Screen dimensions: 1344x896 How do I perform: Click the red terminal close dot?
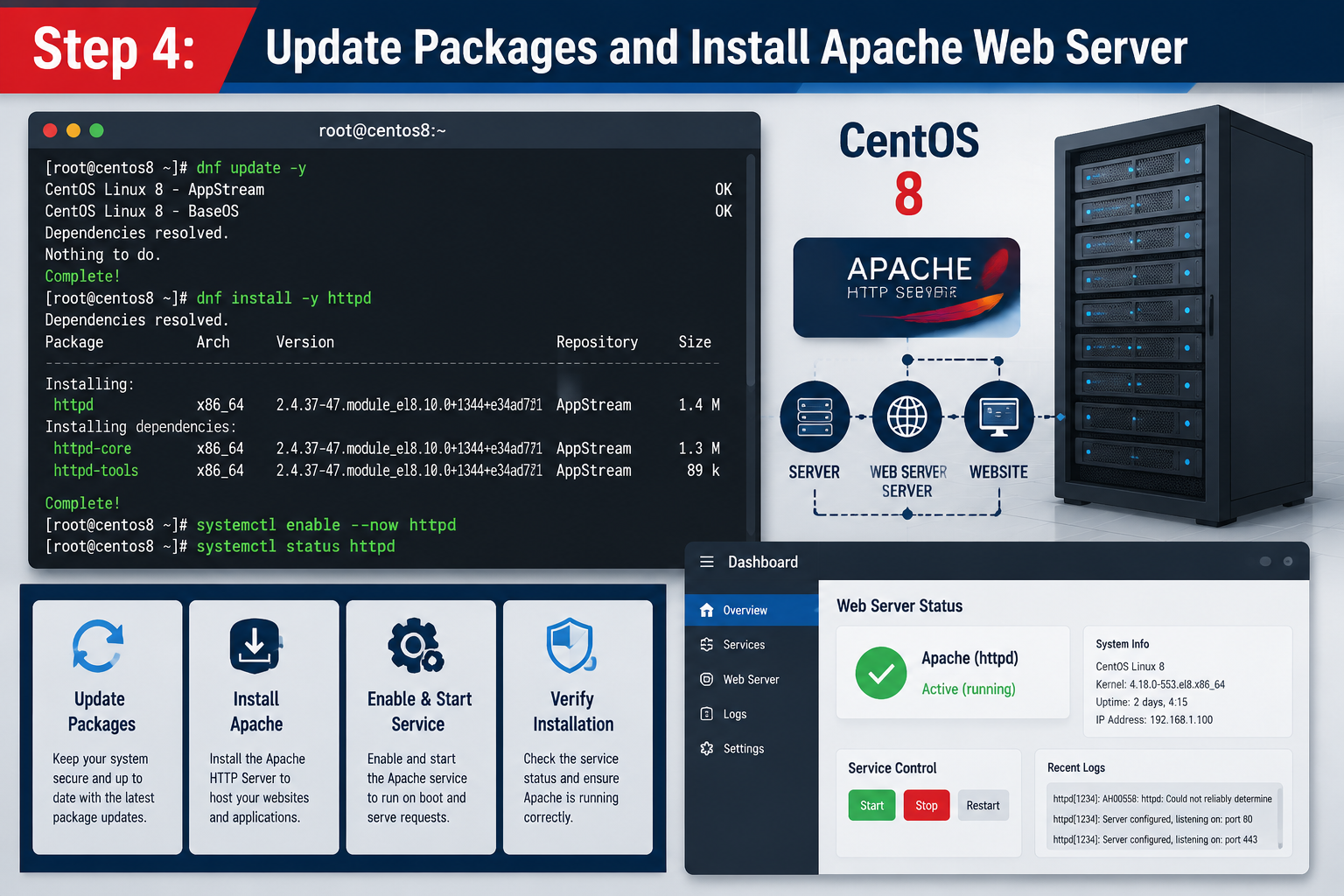tap(50, 130)
